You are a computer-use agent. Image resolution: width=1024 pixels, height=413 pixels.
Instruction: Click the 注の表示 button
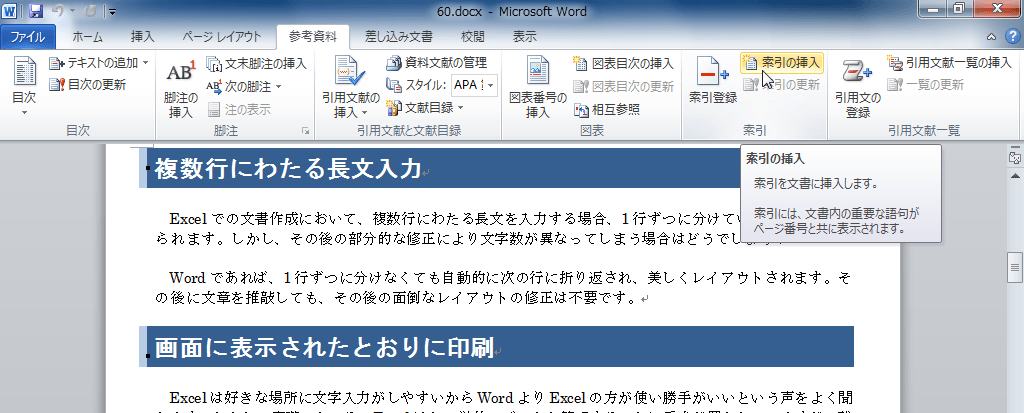238,109
